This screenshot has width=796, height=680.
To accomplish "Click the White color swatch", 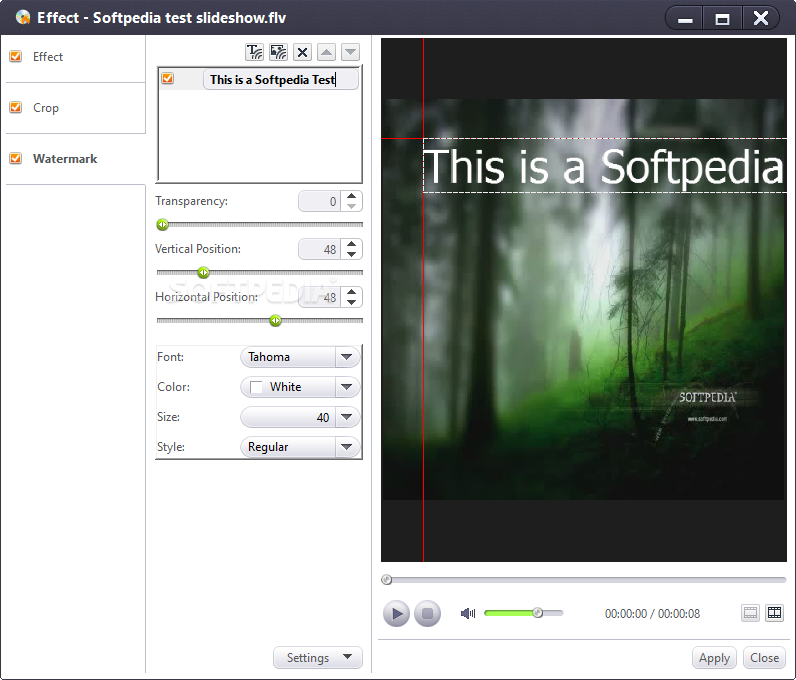I will pyautogui.click(x=256, y=387).
